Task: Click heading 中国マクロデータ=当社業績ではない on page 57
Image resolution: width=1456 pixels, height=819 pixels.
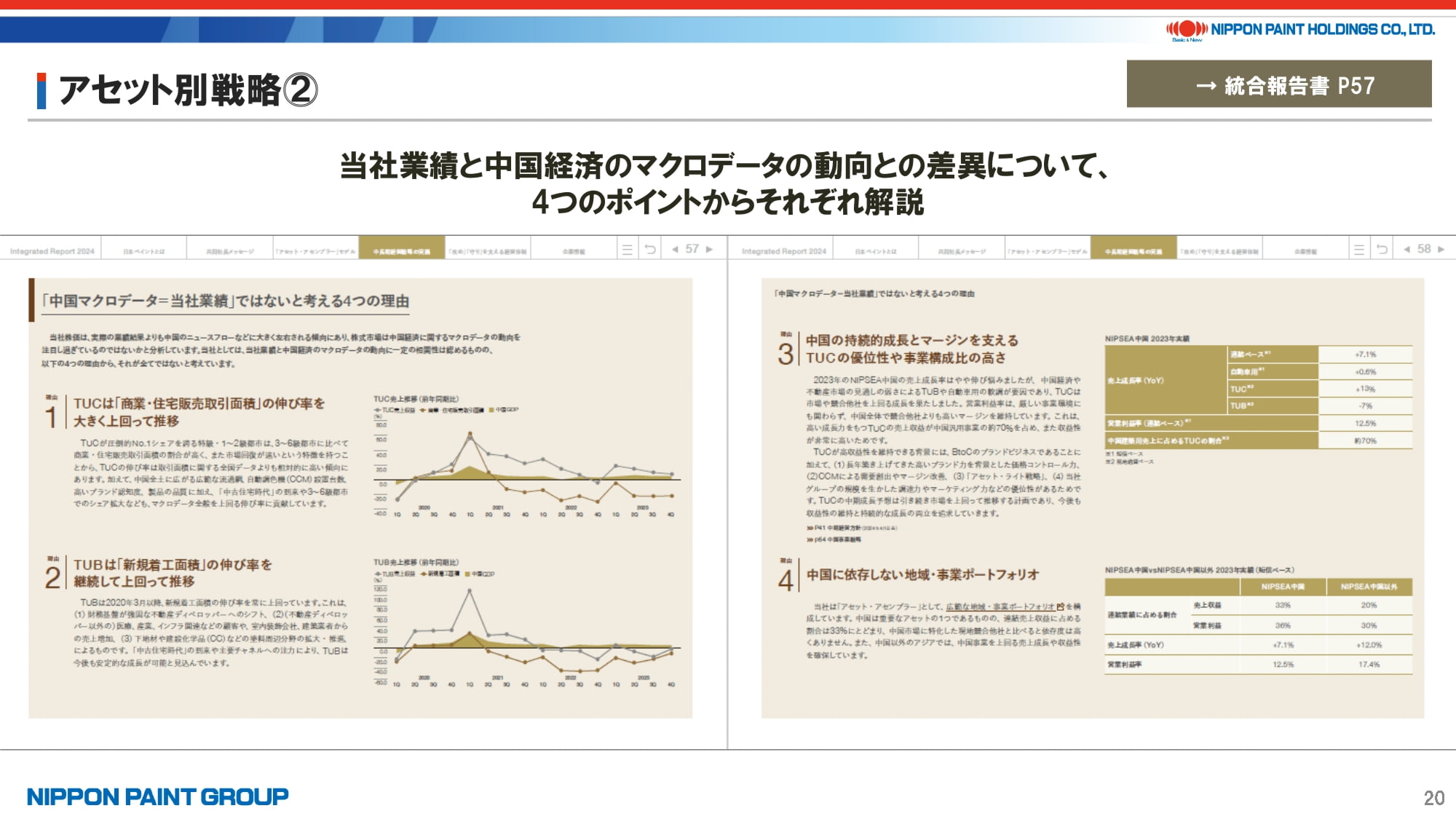Action: tap(226, 301)
